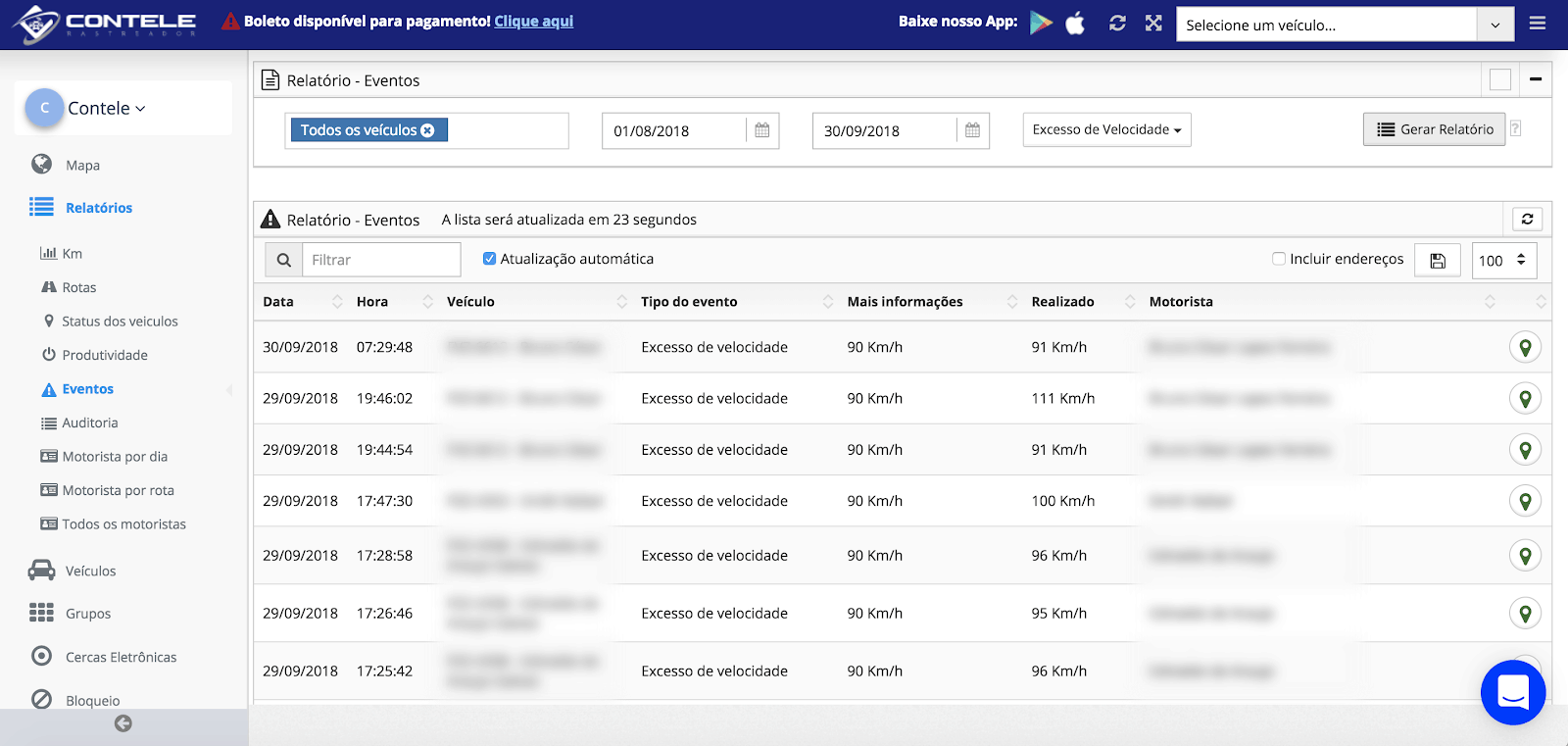Click end date field 30/09/2018
1568x746 pixels.
(885, 130)
